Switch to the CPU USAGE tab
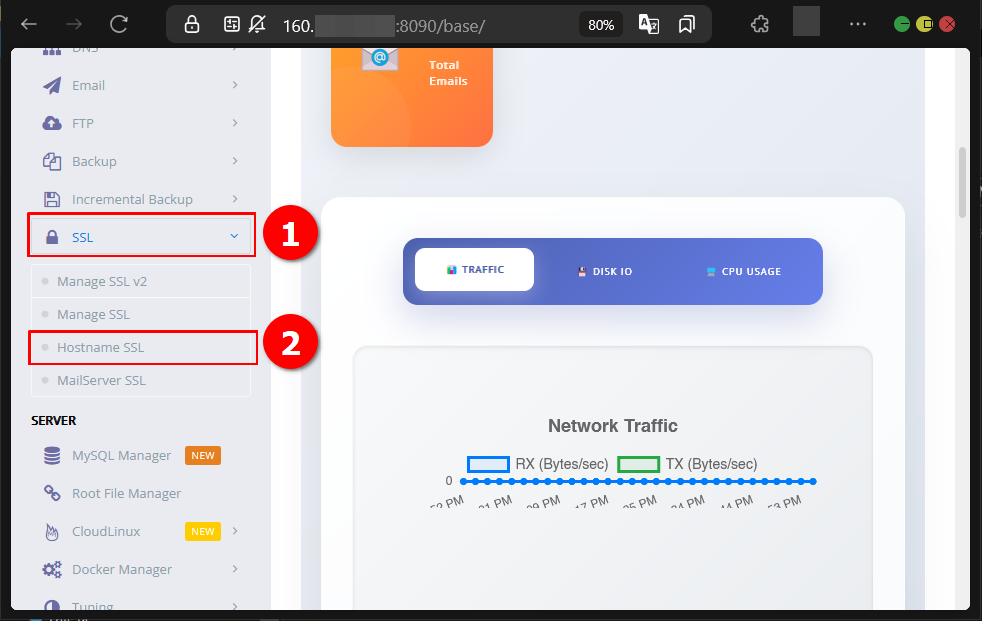The height and width of the screenshot is (621, 982). click(x=743, y=272)
